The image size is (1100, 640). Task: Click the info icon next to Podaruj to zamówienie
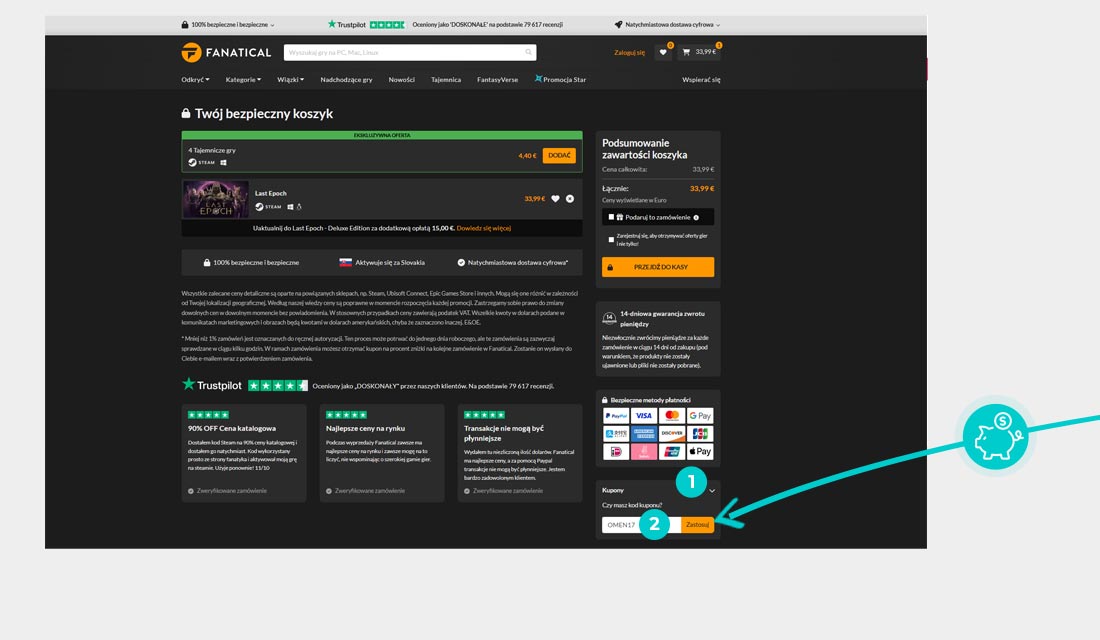point(696,218)
